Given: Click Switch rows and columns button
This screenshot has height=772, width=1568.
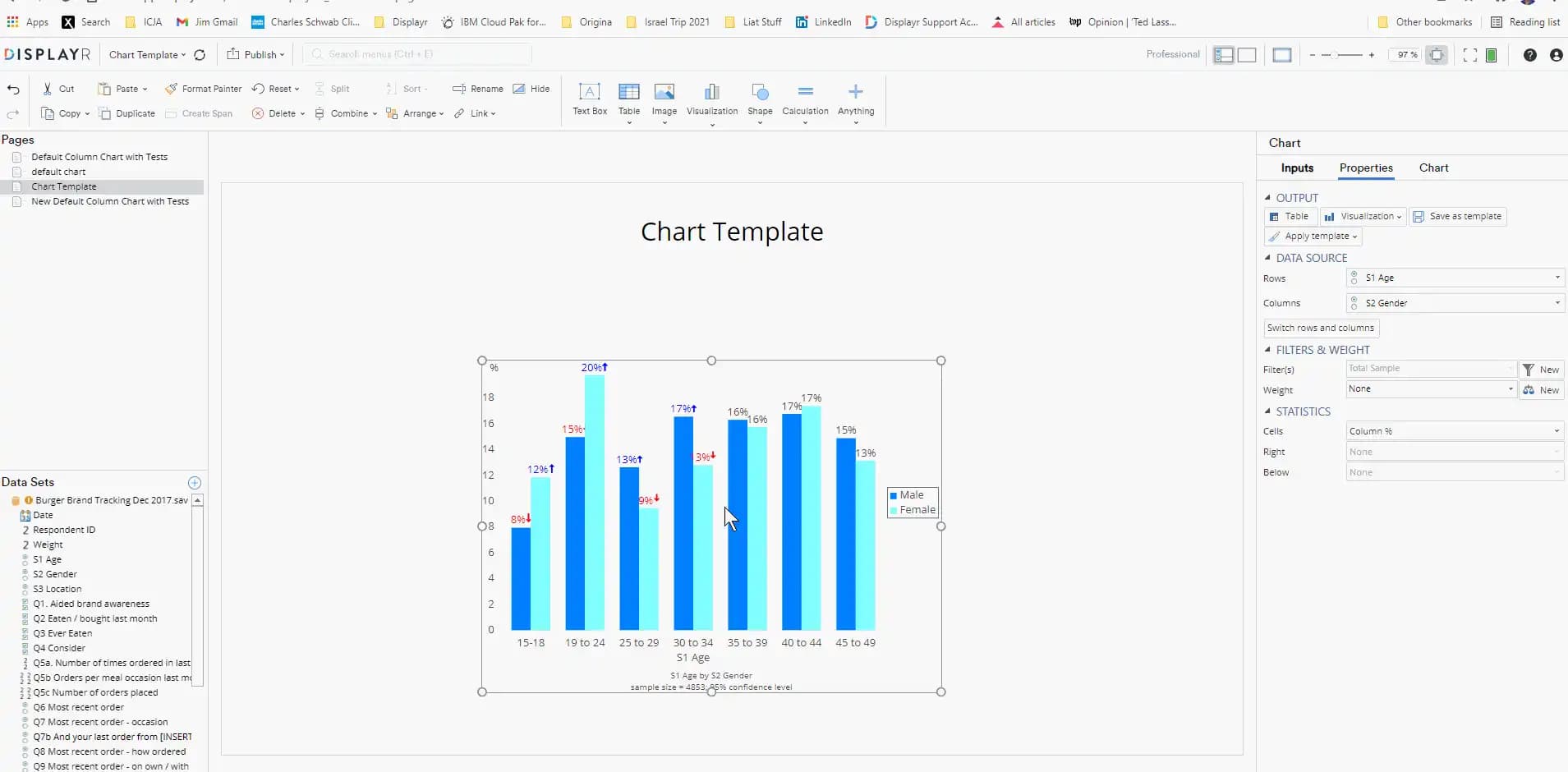Looking at the screenshot, I should coord(1321,328).
